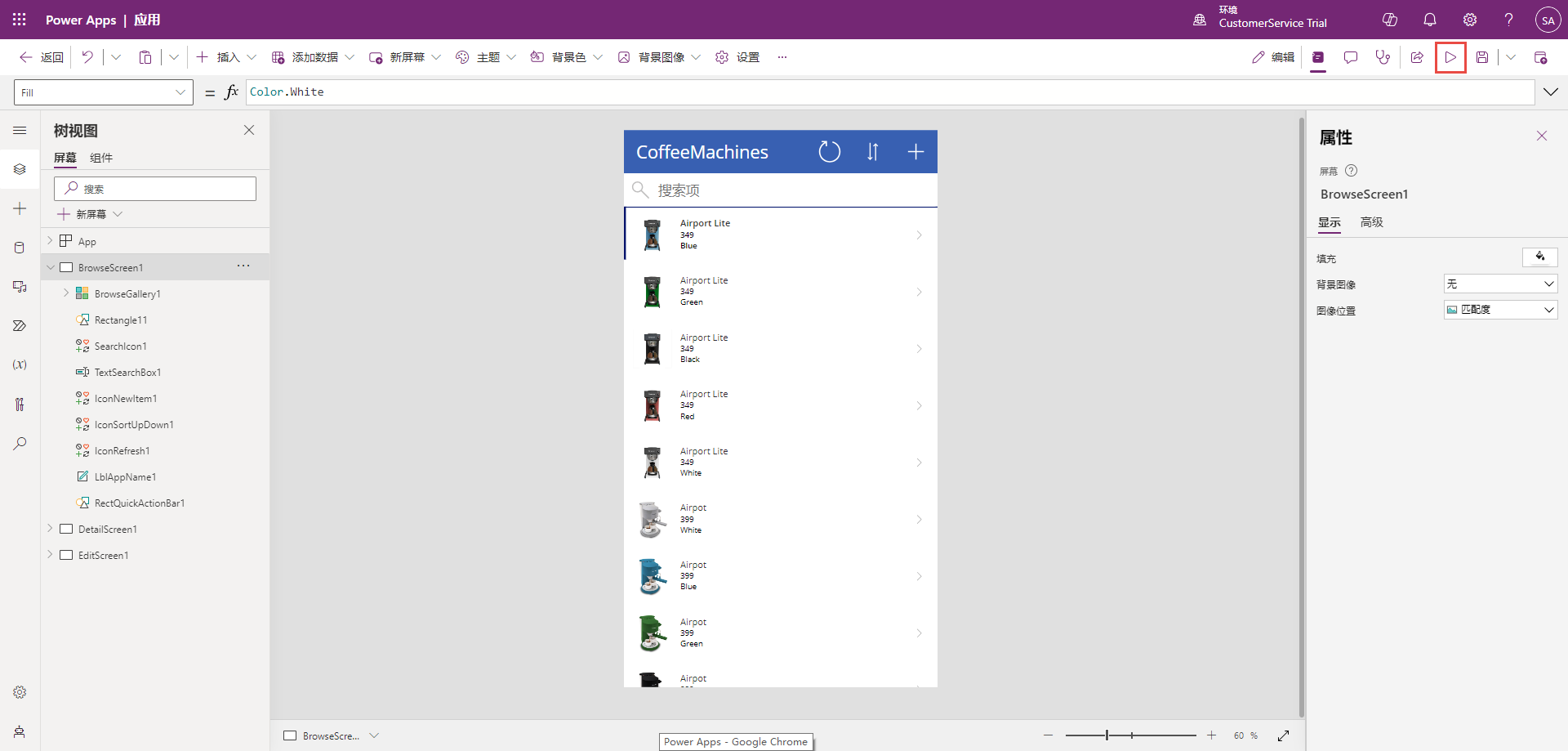Collapse the BrowseScreen1 tree node
Image resolution: width=1568 pixels, height=751 pixels.
click(50, 267)
